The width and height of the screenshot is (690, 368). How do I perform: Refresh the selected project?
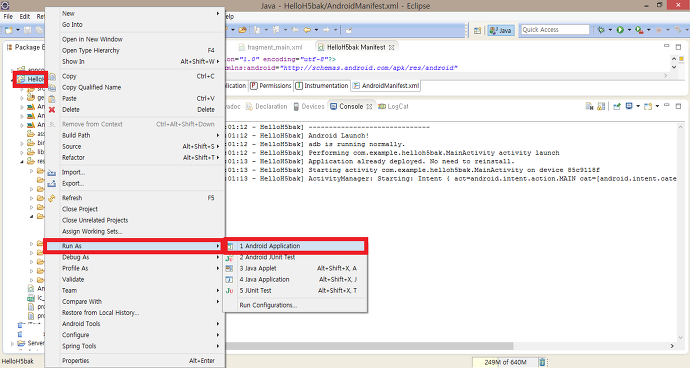click(x=134, y=198)
